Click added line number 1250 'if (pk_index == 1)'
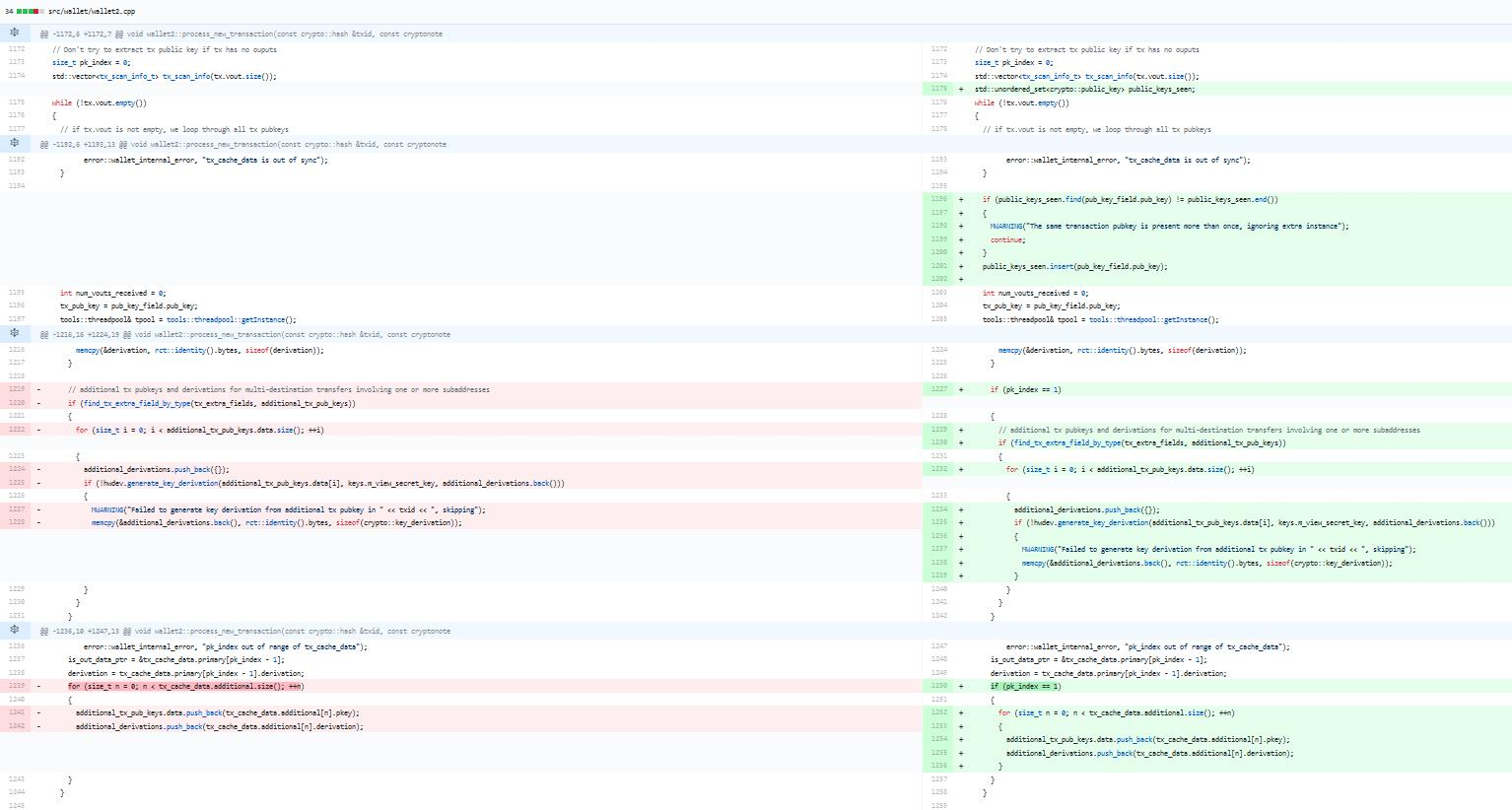Image resolution: width=1512 pixels, height=810 pixels. tap(938, 686)
